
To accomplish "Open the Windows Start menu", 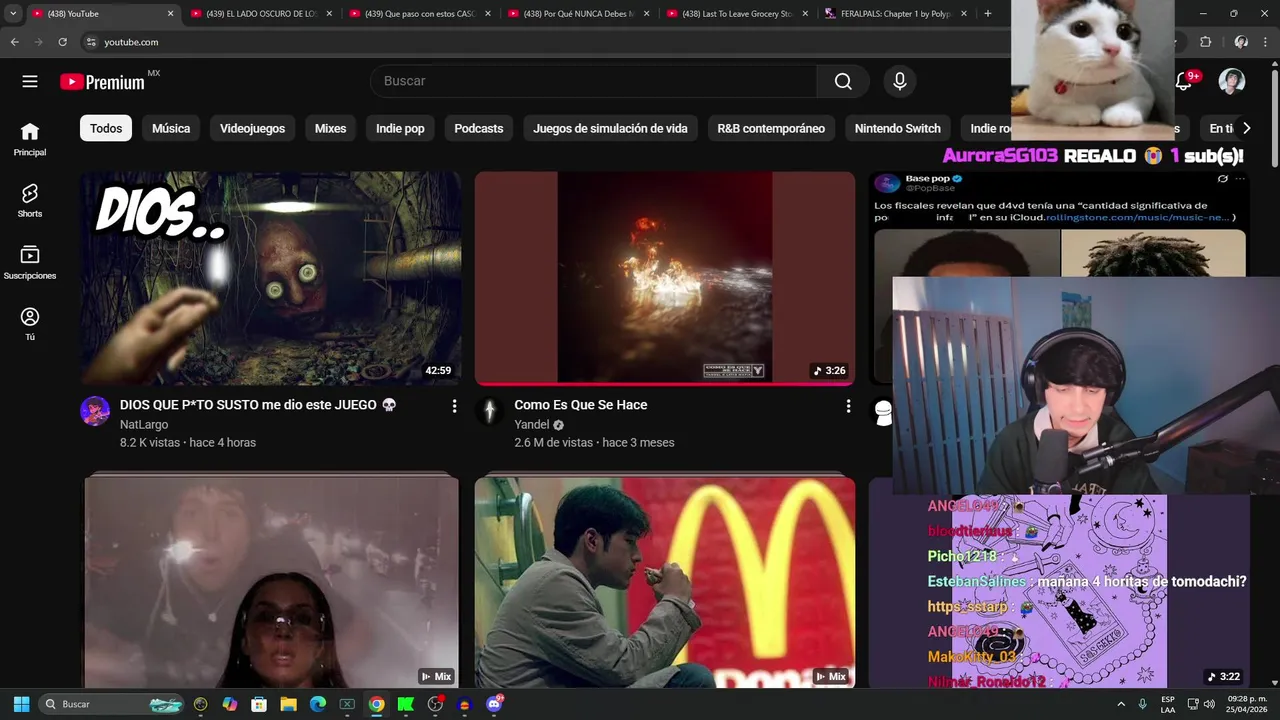I will (x=21, y=704).
